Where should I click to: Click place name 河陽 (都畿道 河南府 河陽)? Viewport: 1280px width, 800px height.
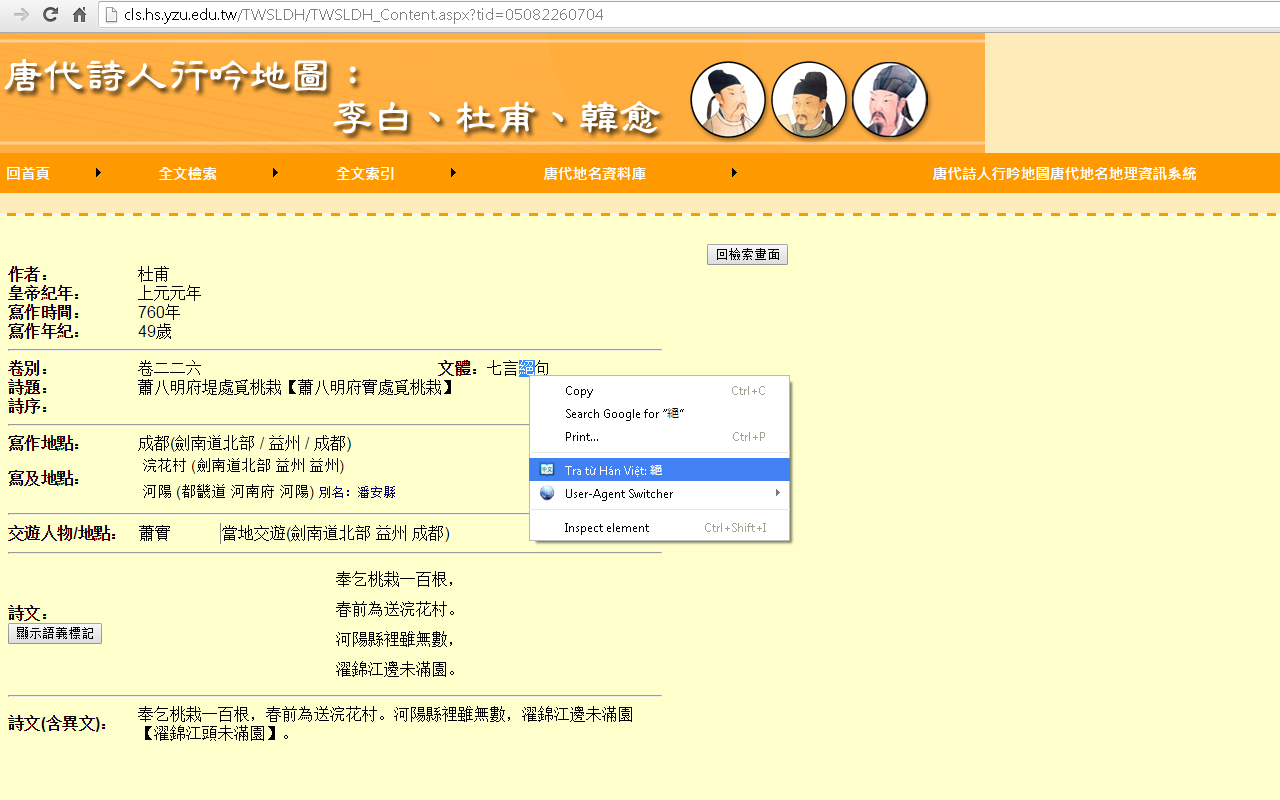click(x=229, y=492)
